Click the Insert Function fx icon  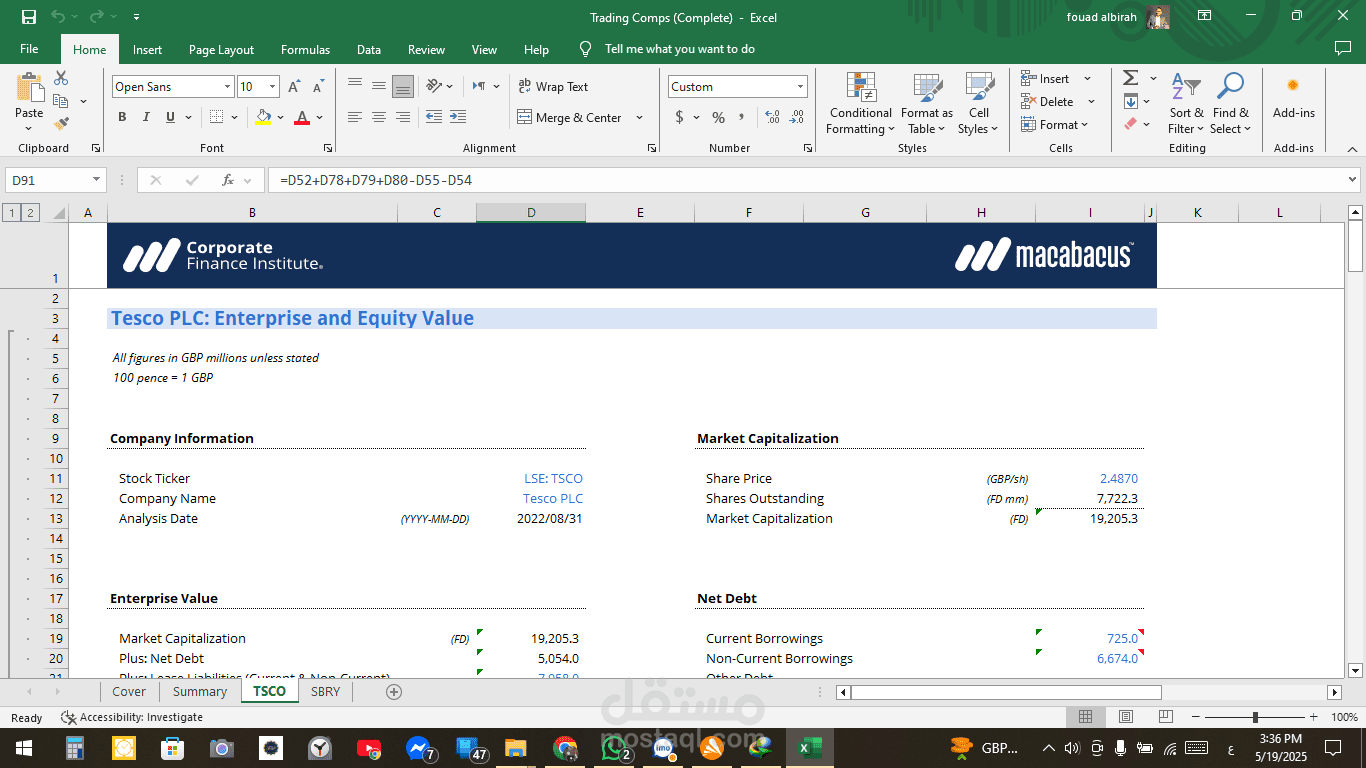(228, 180)
